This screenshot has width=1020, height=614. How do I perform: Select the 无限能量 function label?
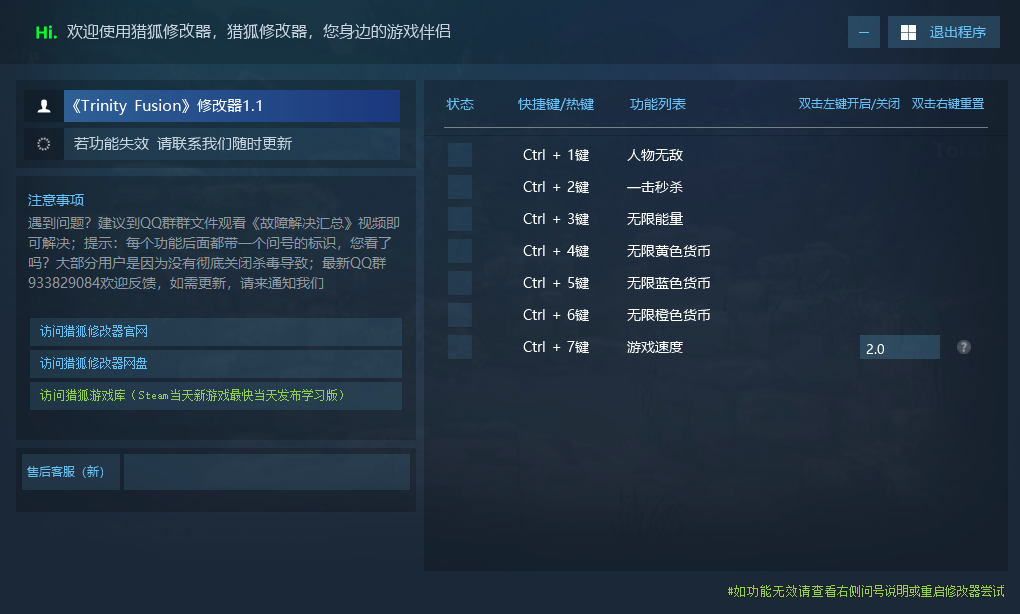click(654, 219)
